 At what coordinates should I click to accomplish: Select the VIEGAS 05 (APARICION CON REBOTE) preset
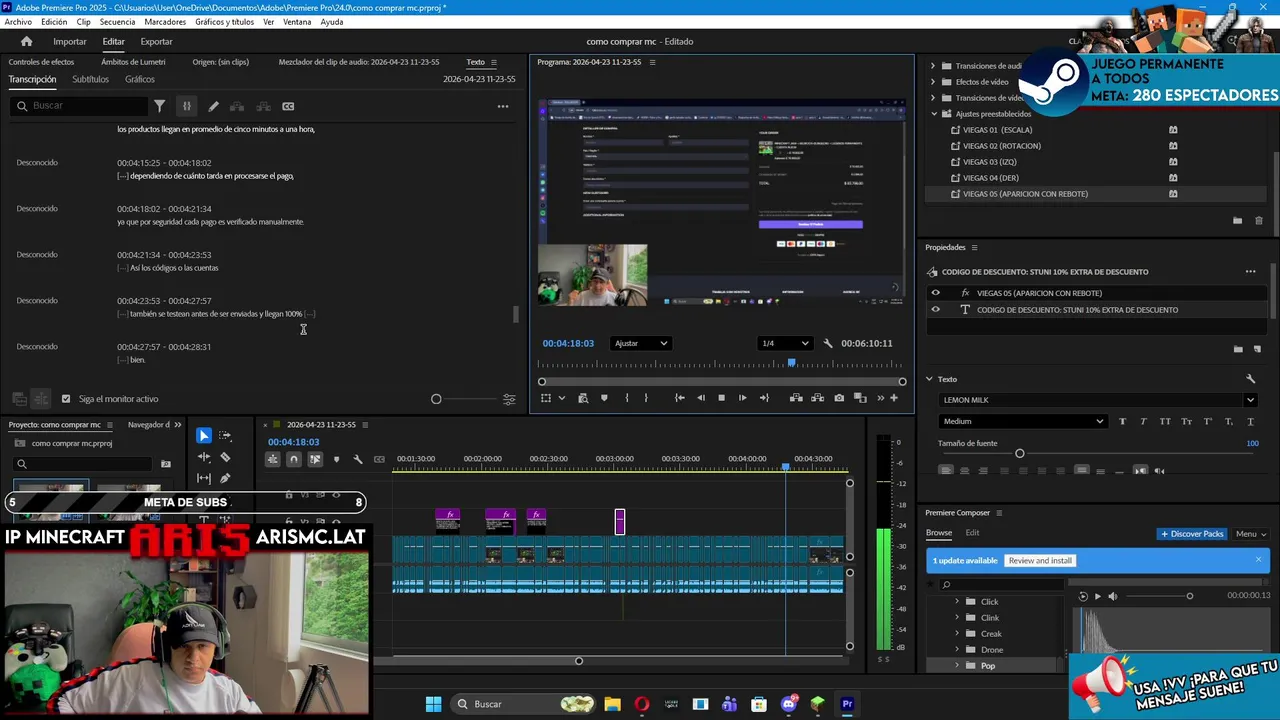1025,194
